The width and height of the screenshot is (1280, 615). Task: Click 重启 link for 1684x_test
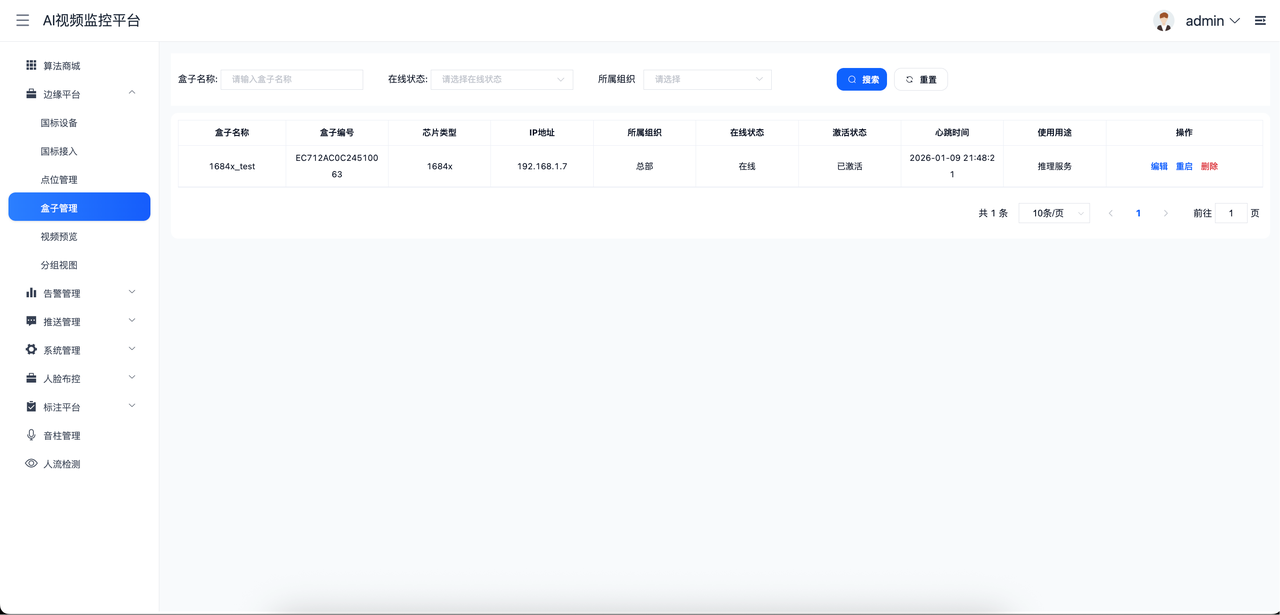[1184, 166]
